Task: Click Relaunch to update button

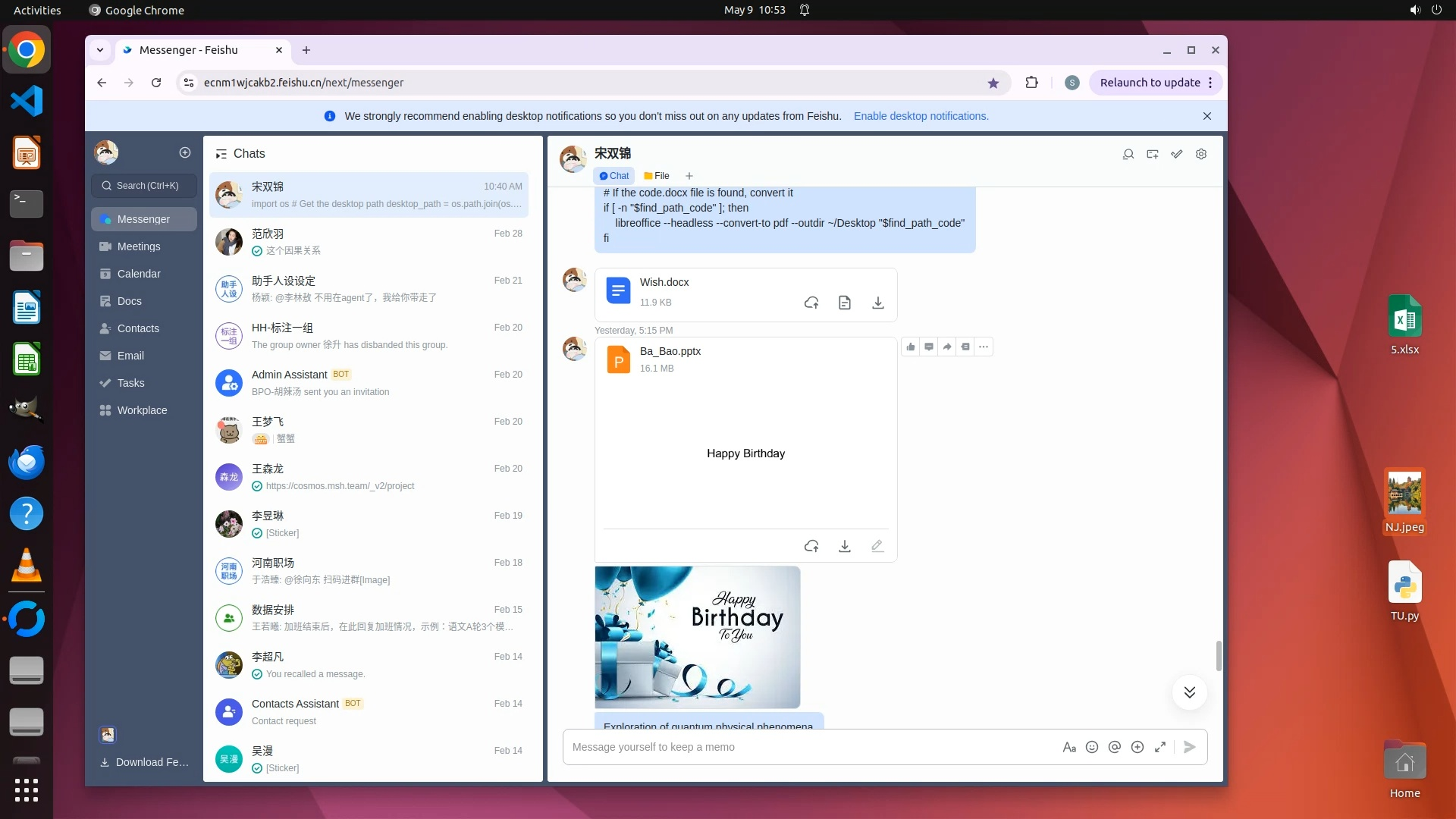Action: 1150,83
